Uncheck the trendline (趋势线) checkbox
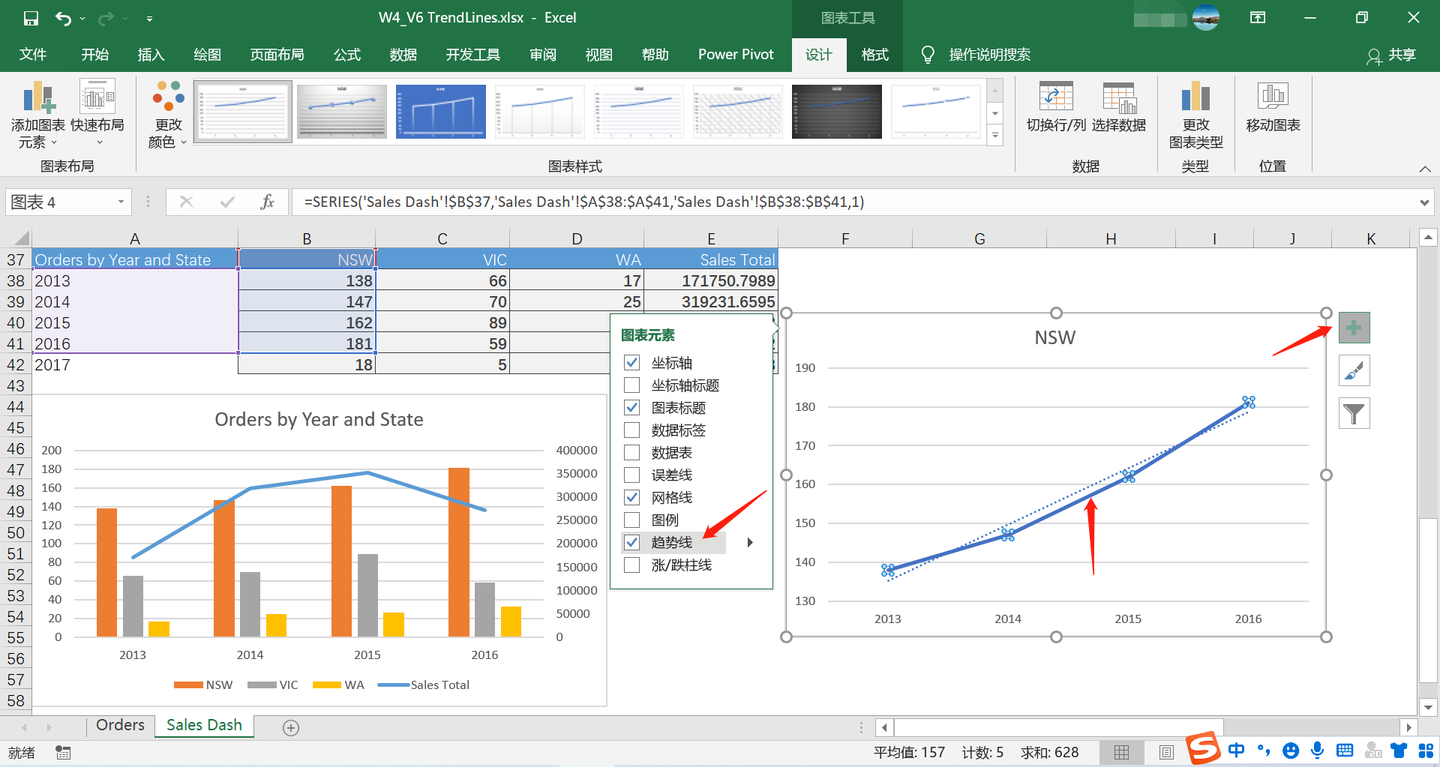1440x767 pixels. click(x=632, y=542)
